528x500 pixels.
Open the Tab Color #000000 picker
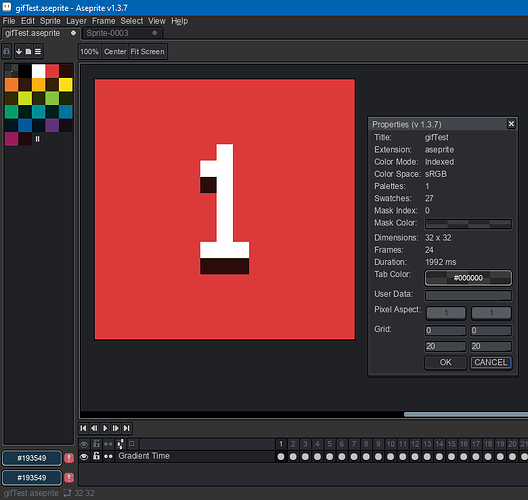[468, 278]
